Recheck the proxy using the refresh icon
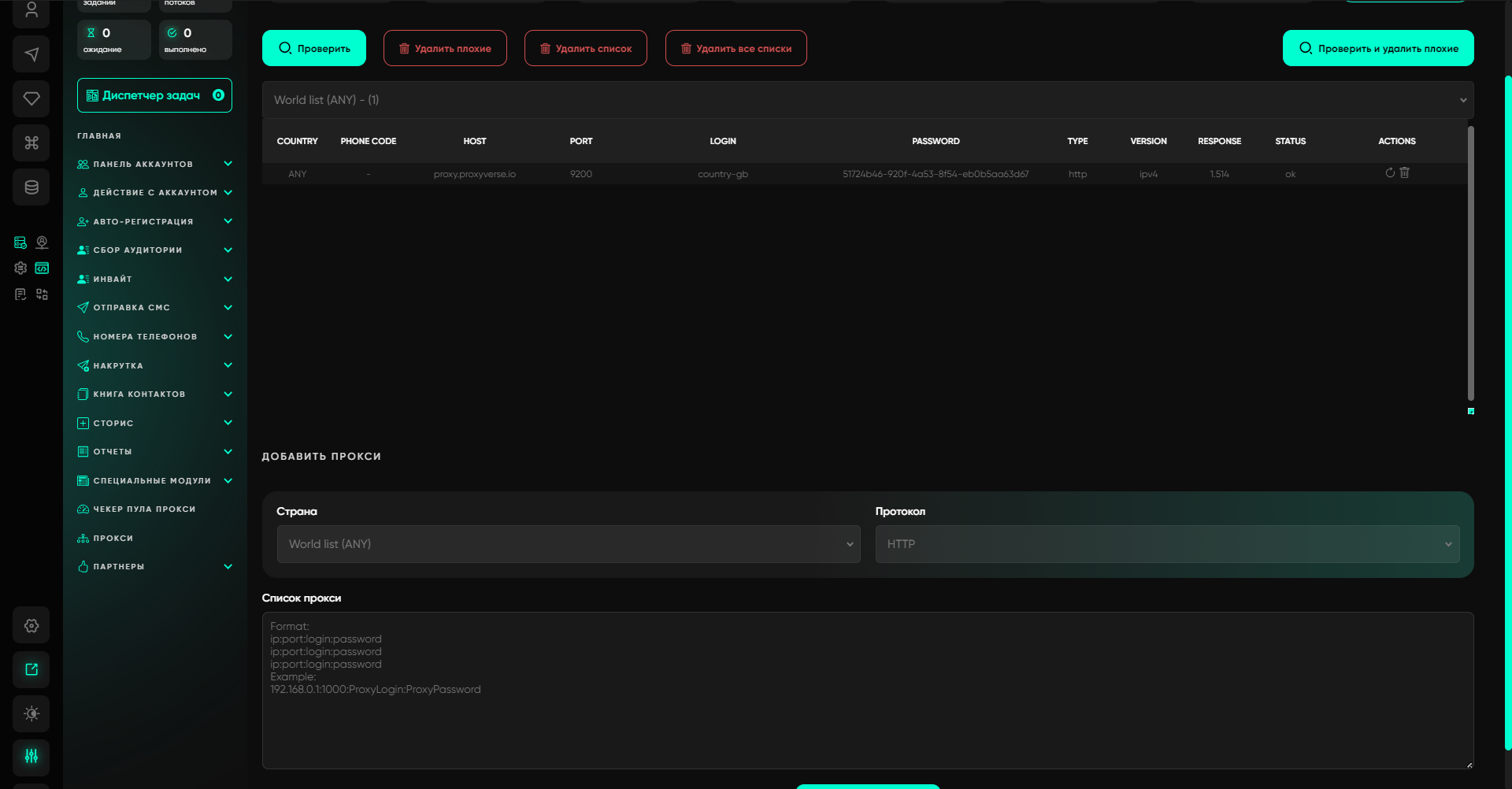 (1390, 173)
